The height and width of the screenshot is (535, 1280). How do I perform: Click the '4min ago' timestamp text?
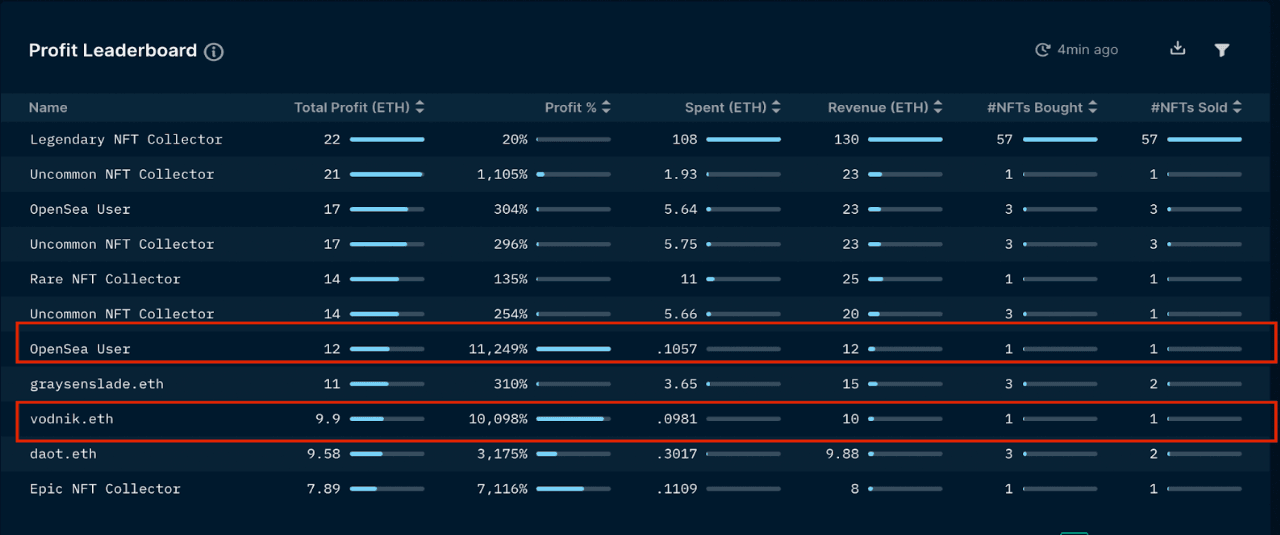coord(1088,50)
